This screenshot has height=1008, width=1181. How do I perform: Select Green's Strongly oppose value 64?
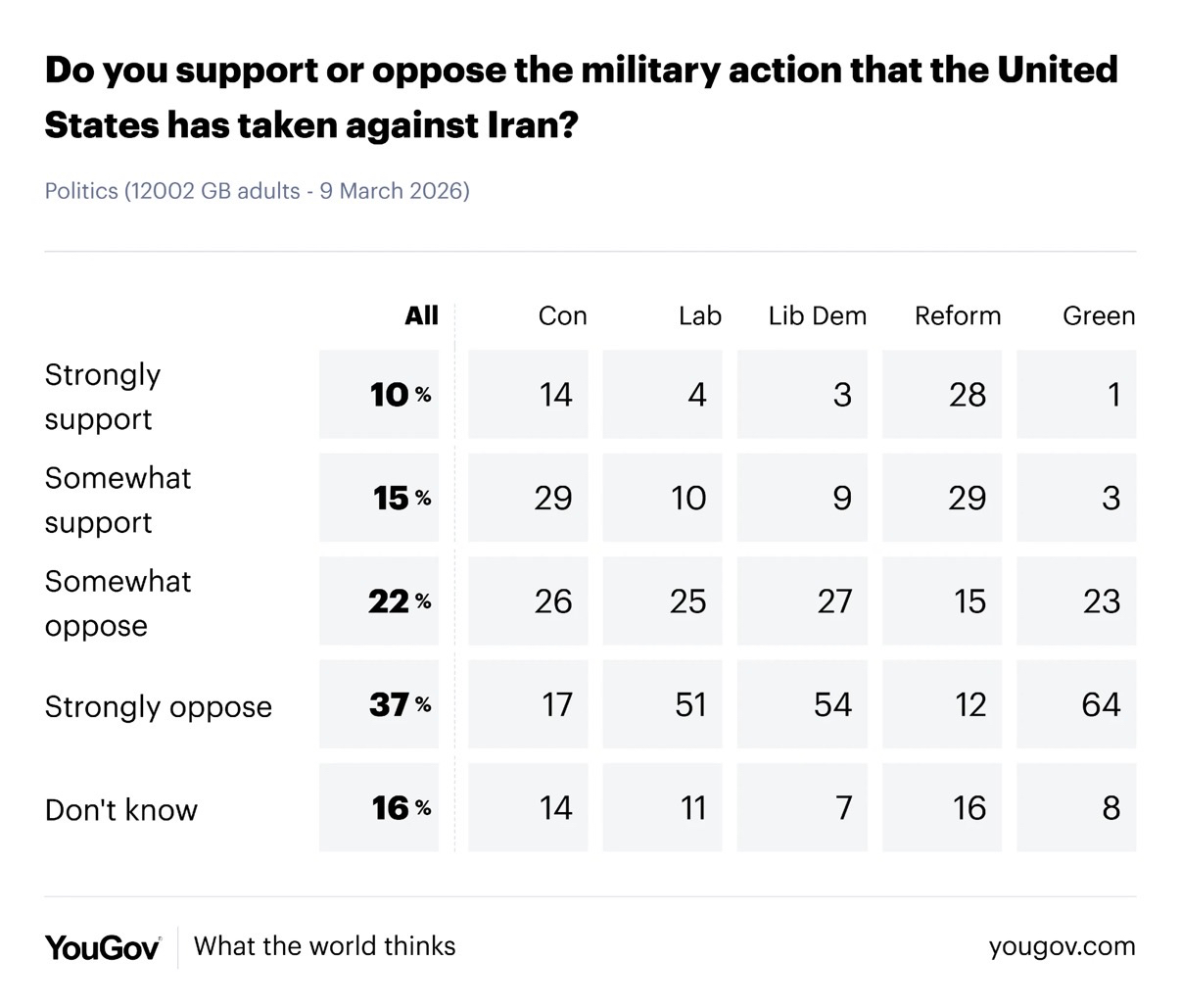pyautogui.click(x=1100, y=704)
